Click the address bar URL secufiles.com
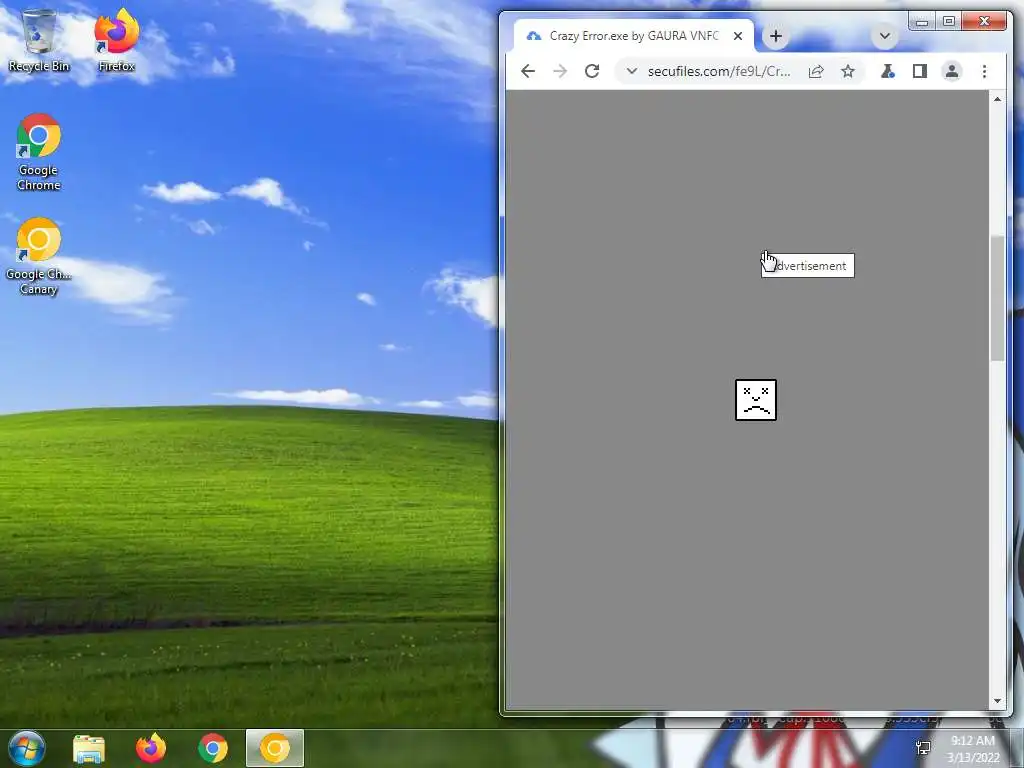 719,71
